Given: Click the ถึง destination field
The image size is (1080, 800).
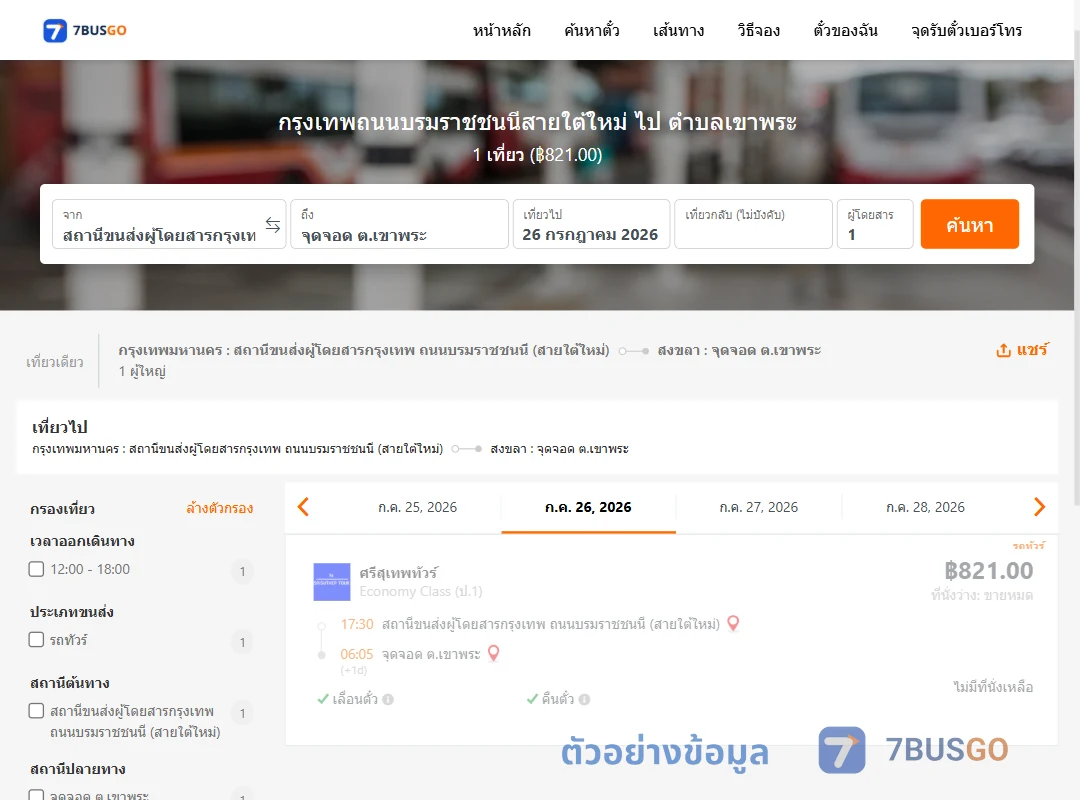Looking at the screenshot, I should (x=399, y=224).
